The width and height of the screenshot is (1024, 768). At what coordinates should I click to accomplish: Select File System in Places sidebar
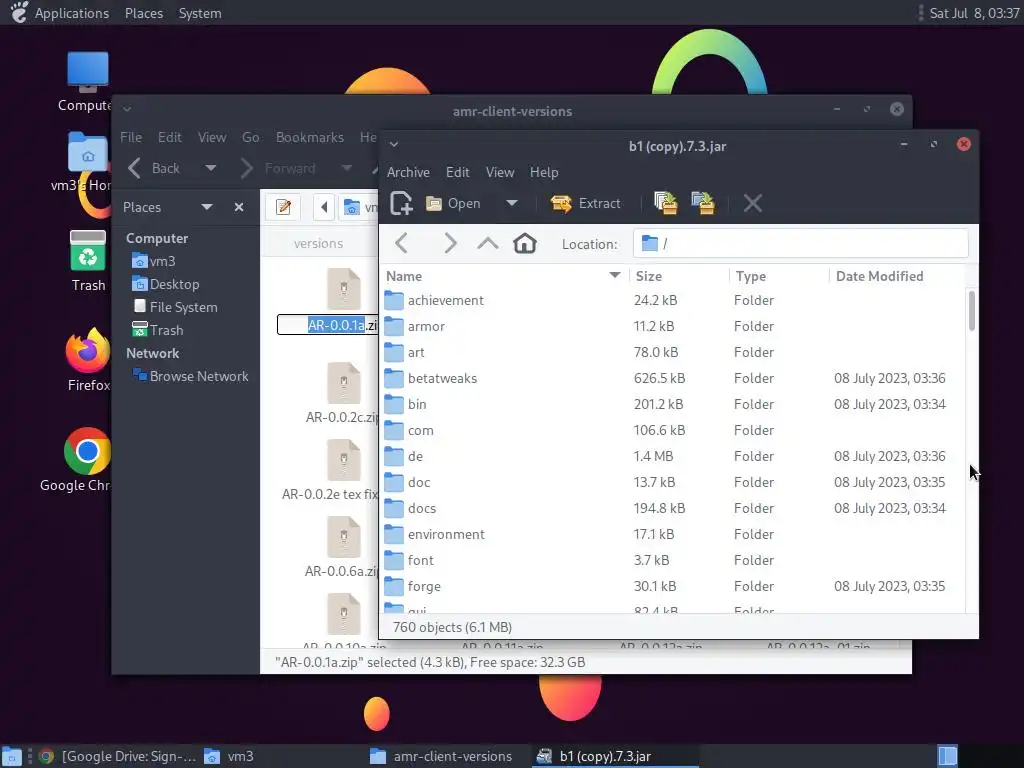point(175,307)
